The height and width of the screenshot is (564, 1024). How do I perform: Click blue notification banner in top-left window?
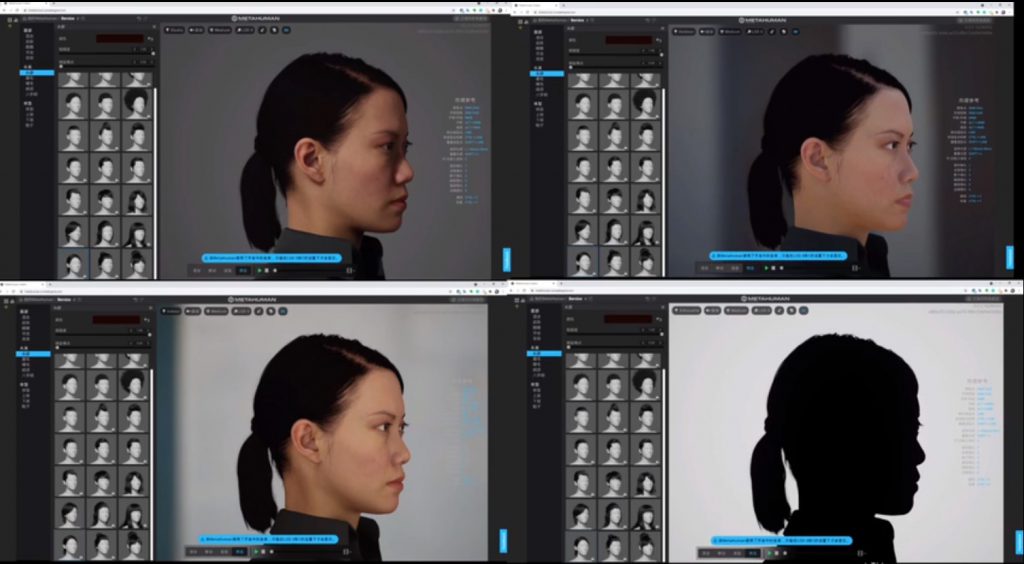(272, 258)
